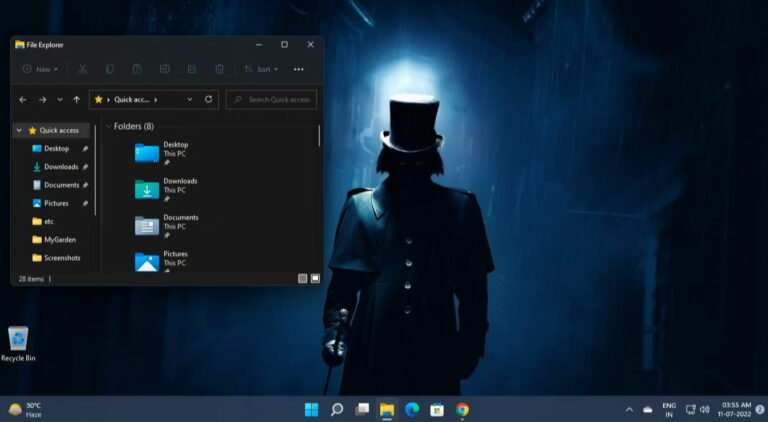Open taskbar Search magnifier
The width and height of the screenshot is (768, 422).
pyautogui.click(x=337, y=409)
